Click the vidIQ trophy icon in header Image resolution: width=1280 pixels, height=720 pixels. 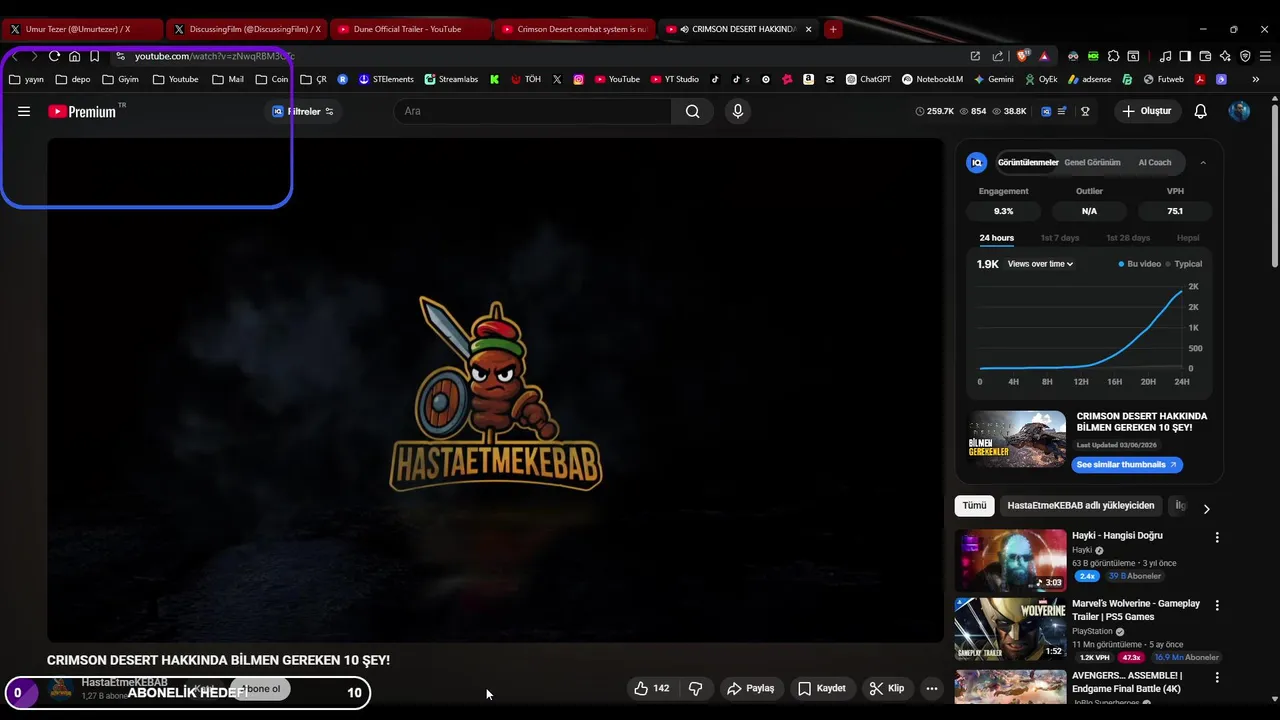[1085, 111]
